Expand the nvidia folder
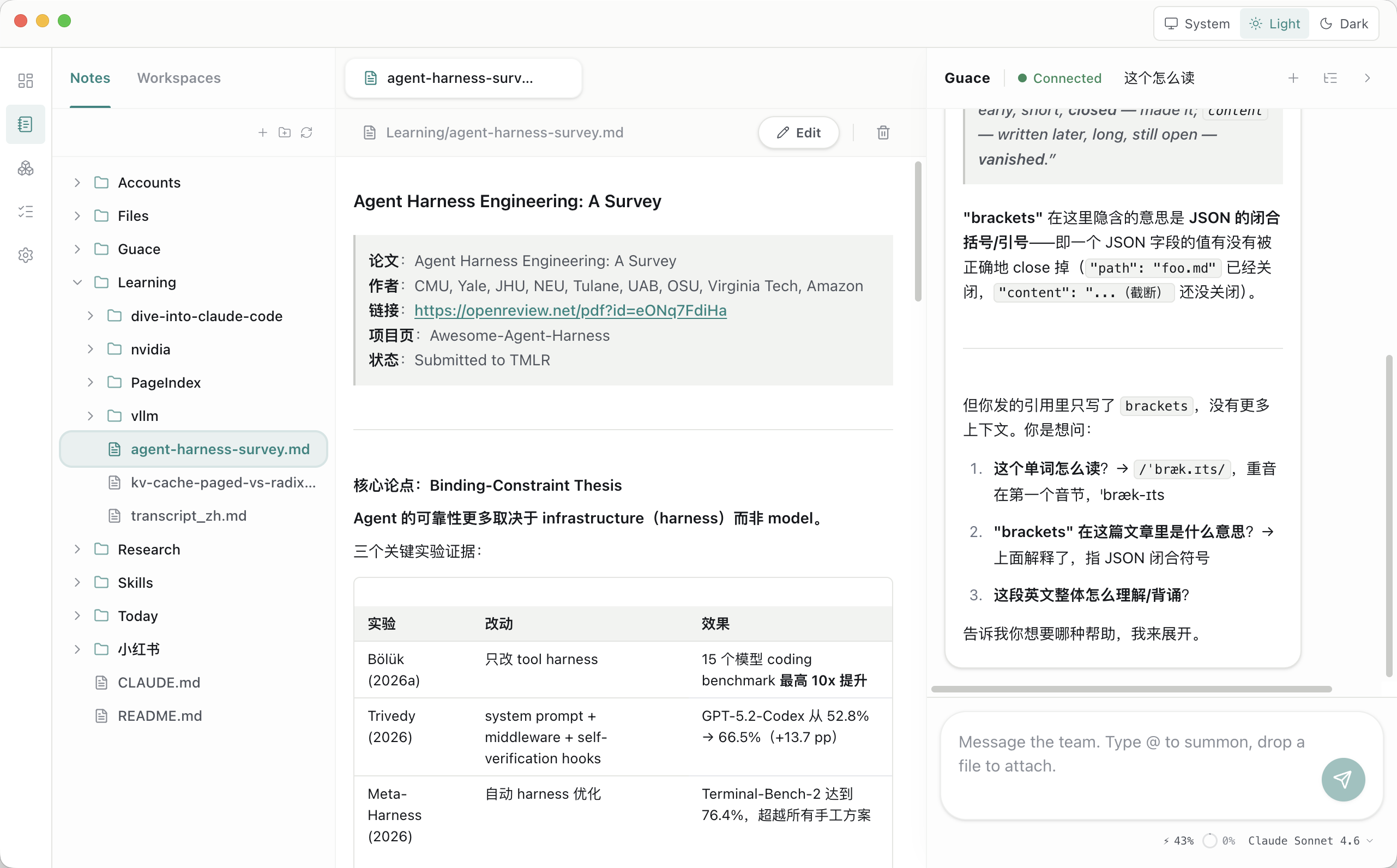Viewport: 1397px width, 868px height. tap(90, 349)
